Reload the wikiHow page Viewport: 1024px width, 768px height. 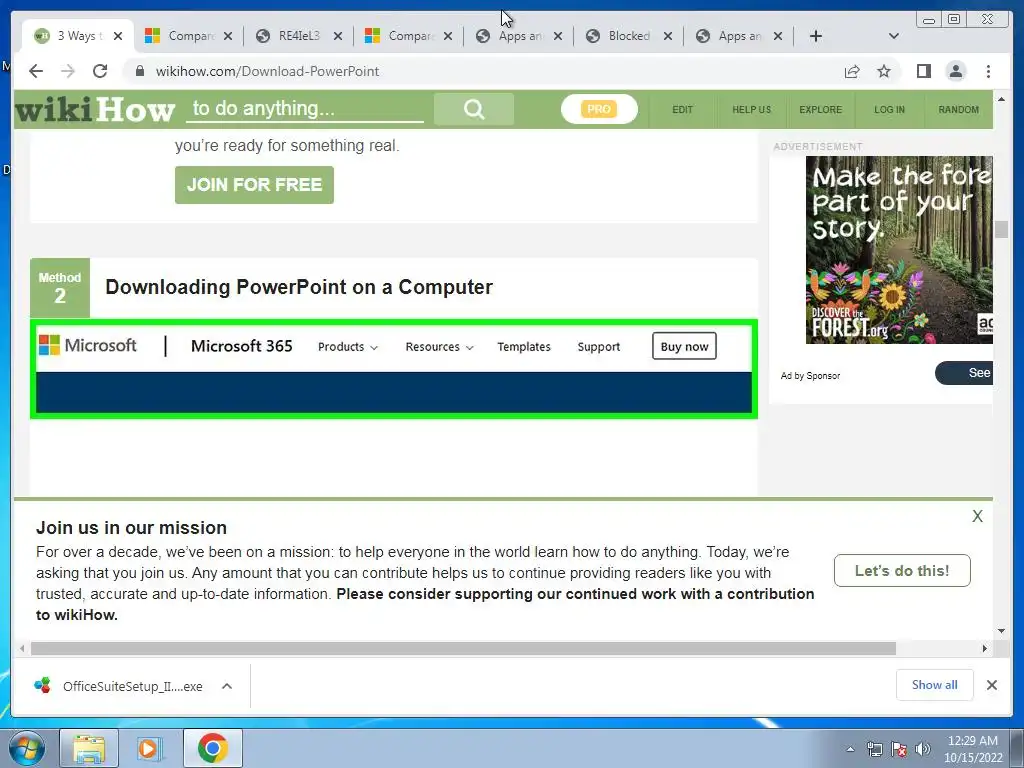click(100, 71)
